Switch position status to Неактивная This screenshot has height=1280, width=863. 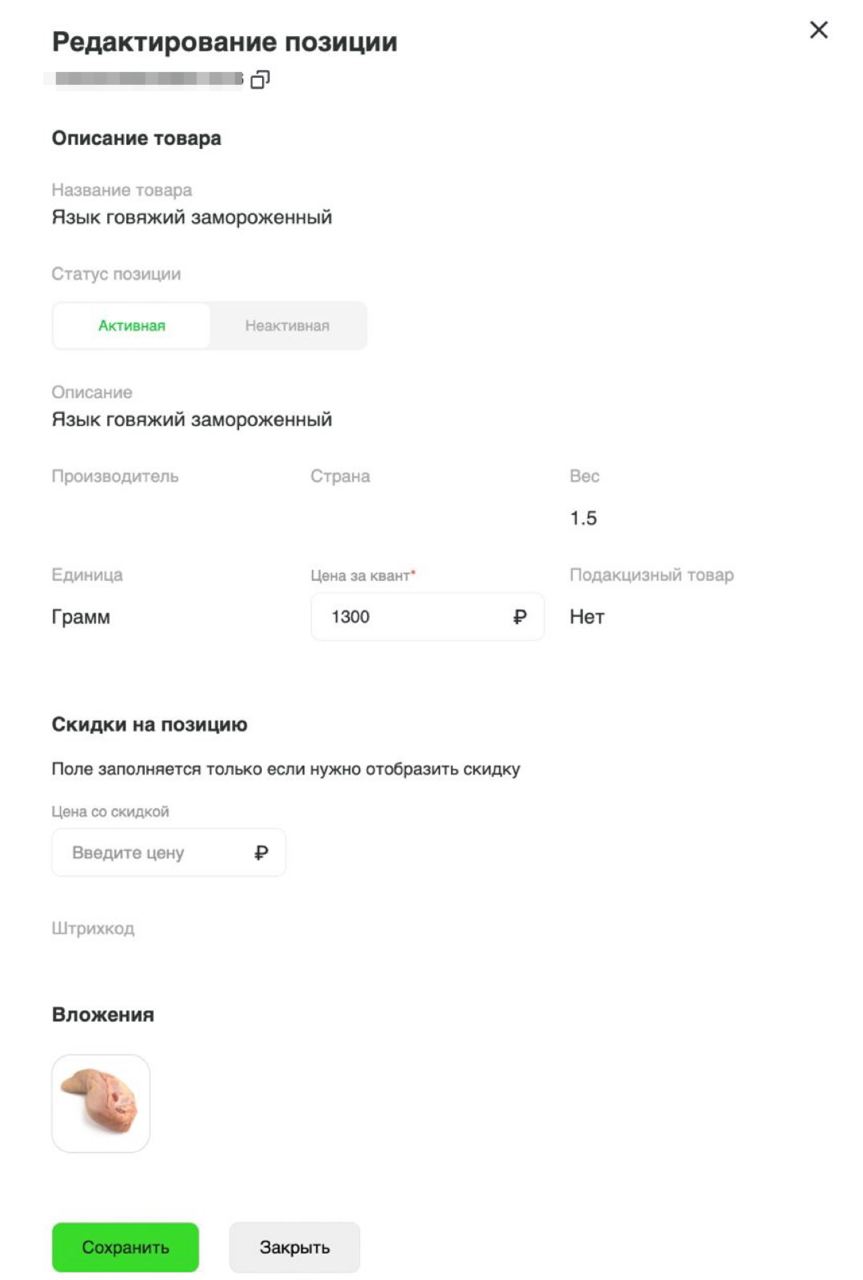point(288,326)
